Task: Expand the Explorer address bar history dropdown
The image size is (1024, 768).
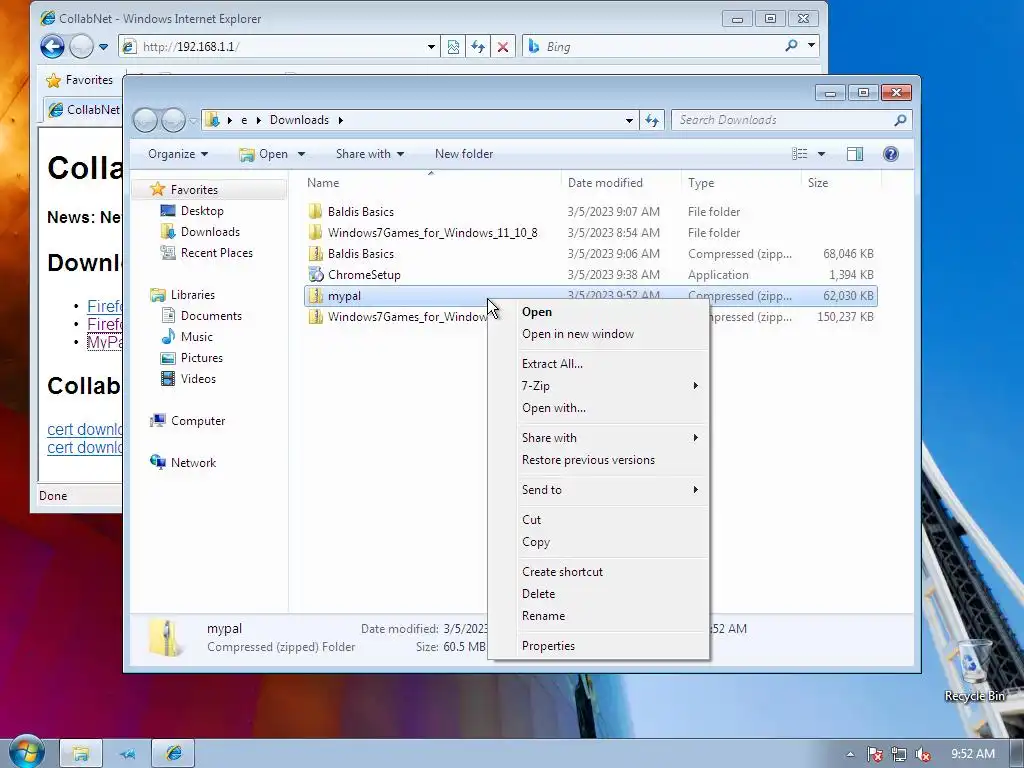Action: [629, 120]
